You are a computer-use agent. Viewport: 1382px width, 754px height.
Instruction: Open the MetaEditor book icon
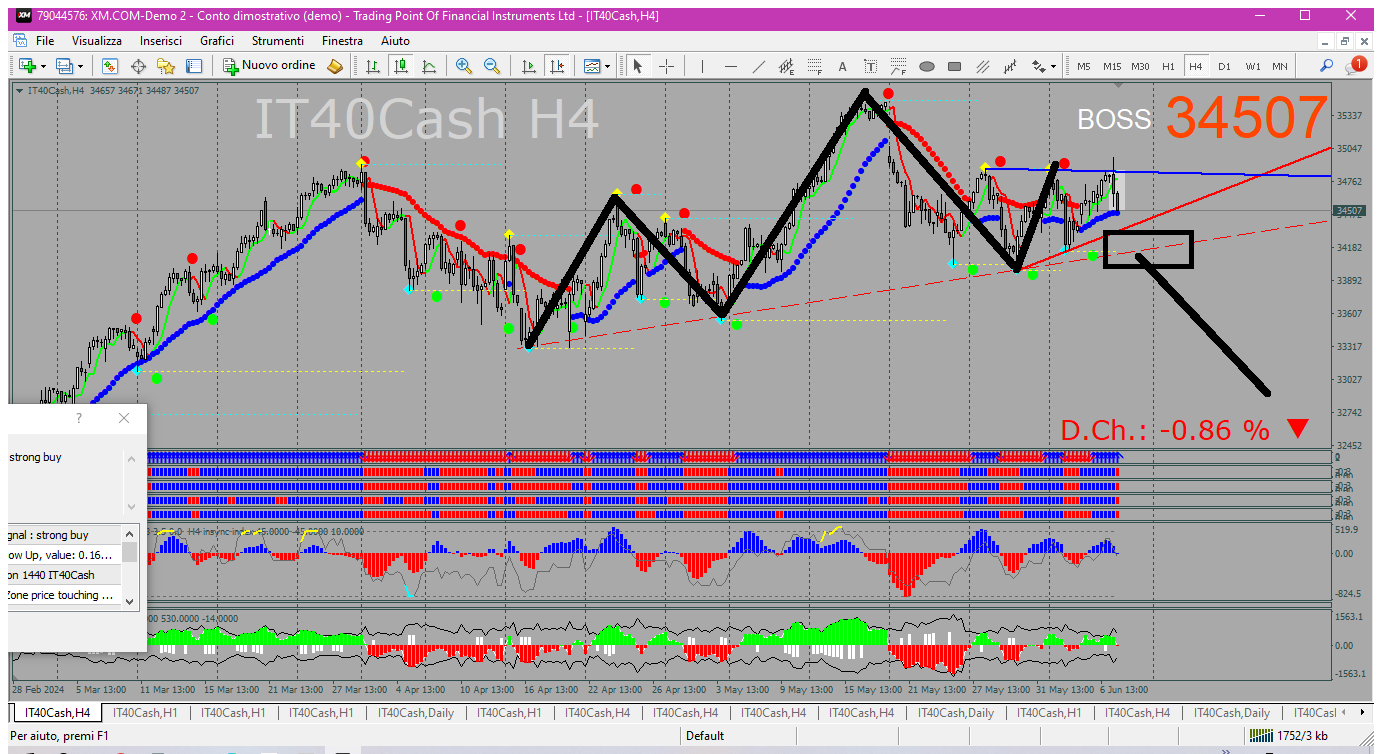(x=335, y=66)
